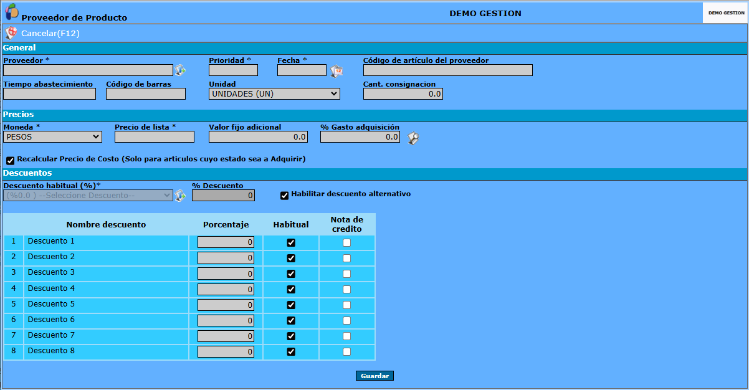
Task: Click the Valor fijo adicional field
Action: (x=258, y=137)
